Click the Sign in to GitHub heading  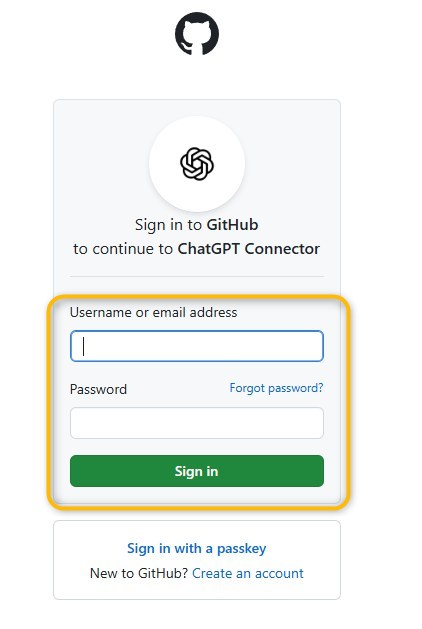(x=197, y=225)
